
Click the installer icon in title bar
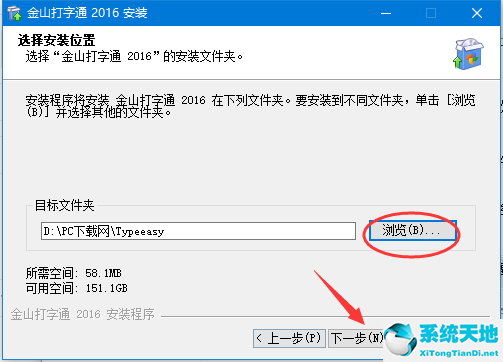coord(14,13)
